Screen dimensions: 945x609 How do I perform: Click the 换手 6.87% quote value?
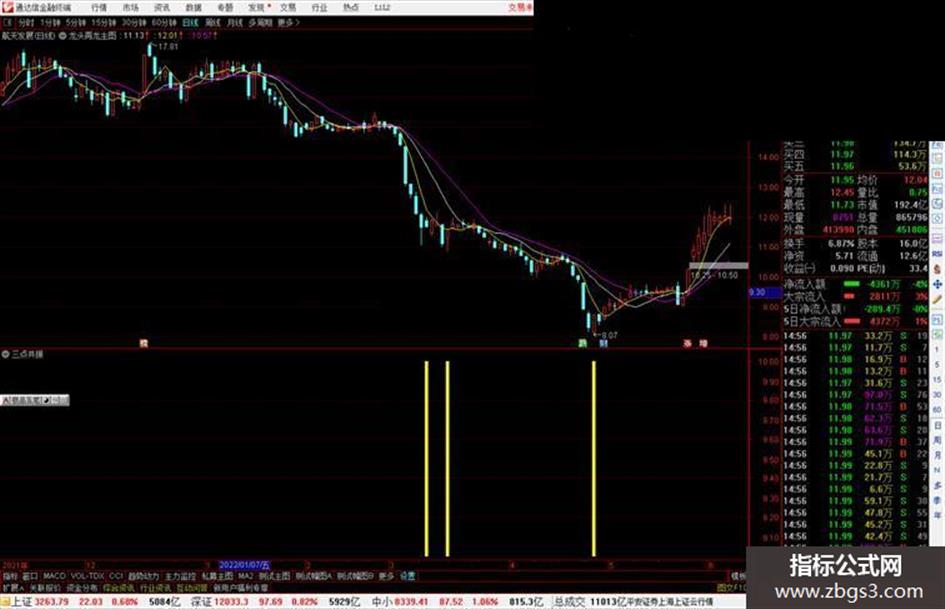tap(841, 243)
